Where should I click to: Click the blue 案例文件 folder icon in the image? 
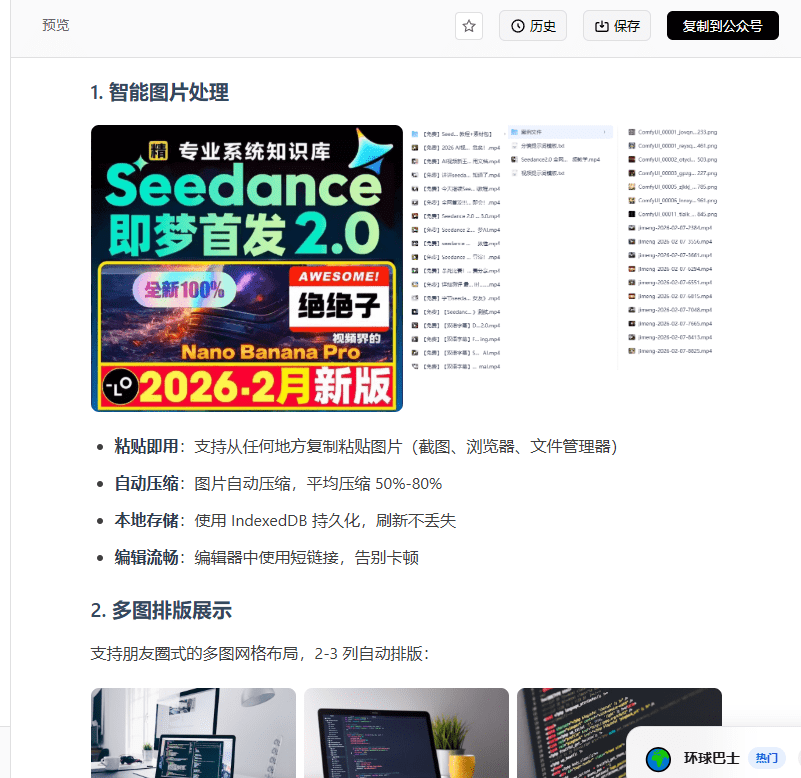[x=513, y=132]
